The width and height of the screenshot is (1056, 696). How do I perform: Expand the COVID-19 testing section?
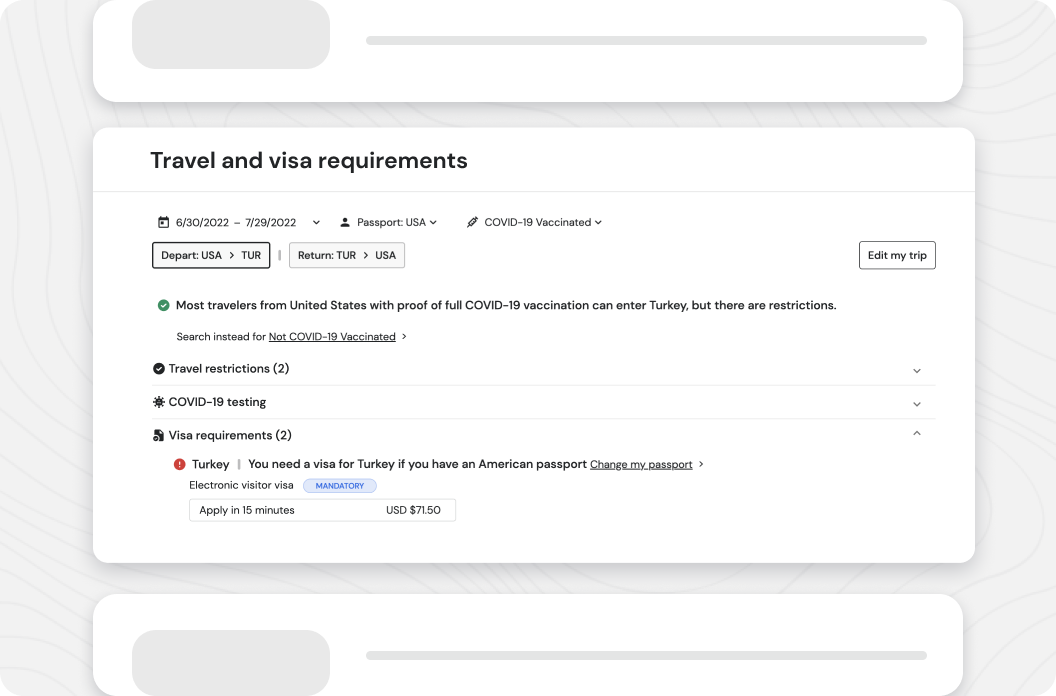point(916,403)
